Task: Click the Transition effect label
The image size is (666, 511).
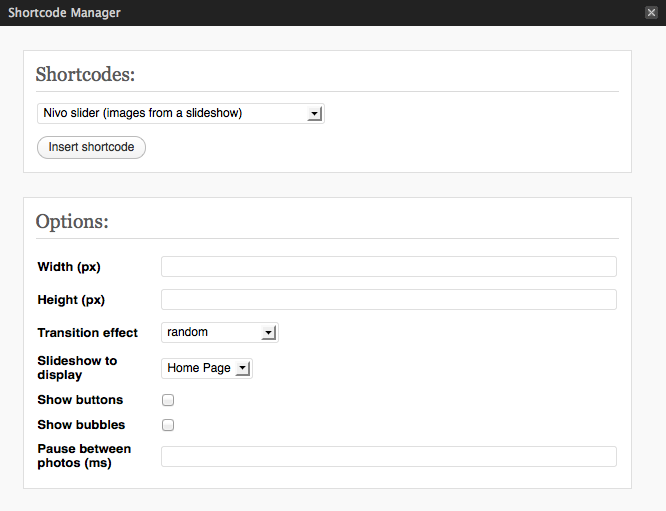Action: (87, 333)
